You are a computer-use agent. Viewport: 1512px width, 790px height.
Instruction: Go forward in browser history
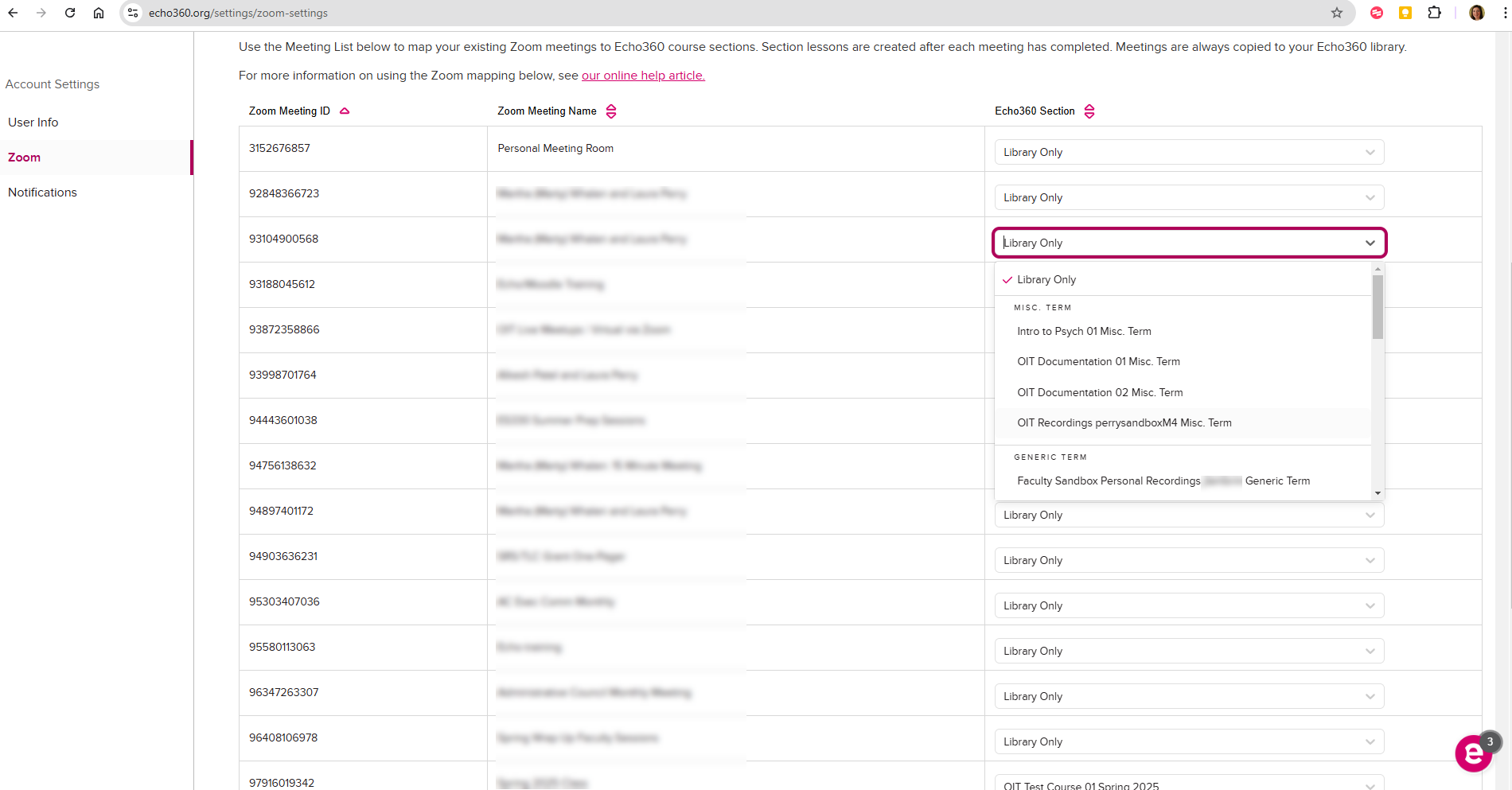41,13
